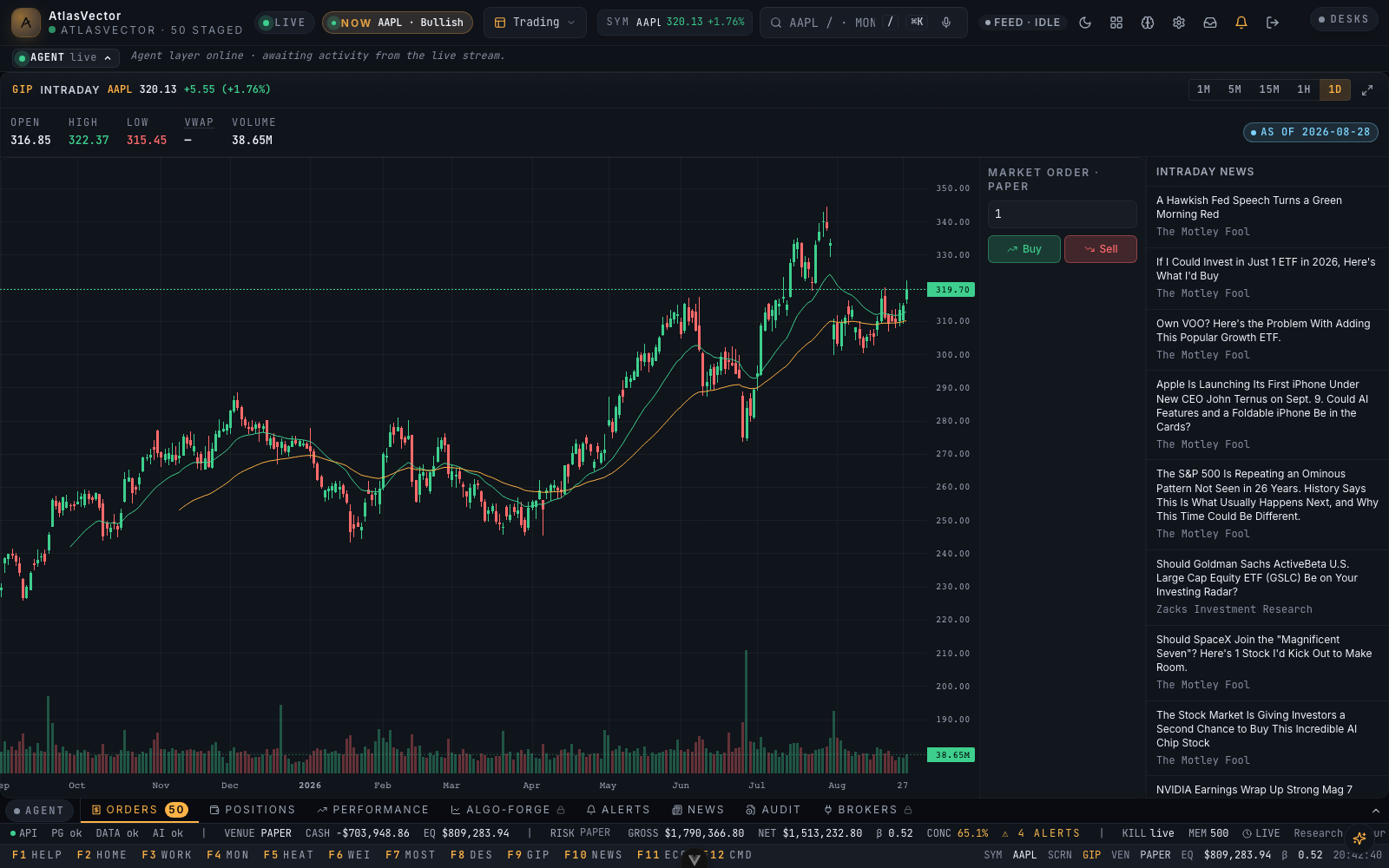Viewport: 1389px width, 868px height.
Task: Open the AS OF 2026-08-28 date picker
Action: 1311,132
